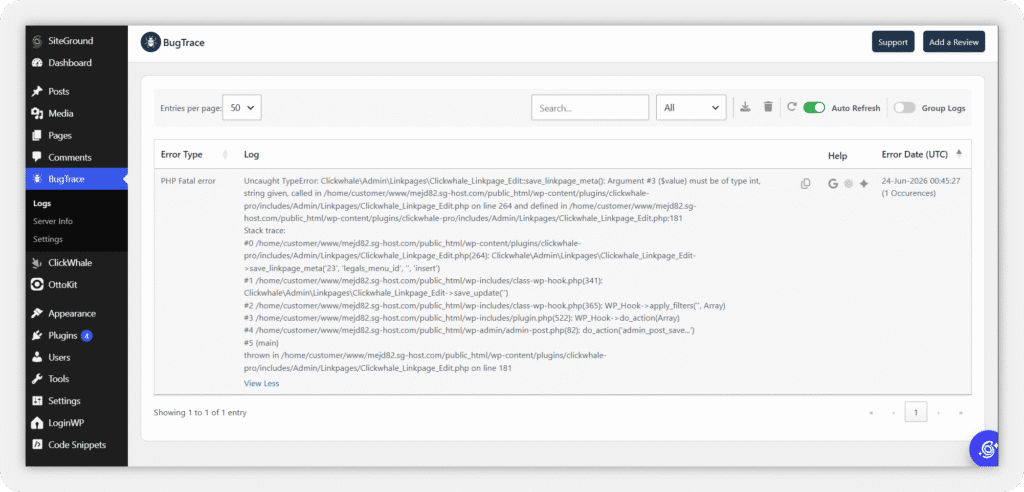Open the Server Info submenu item
This screenshot has width=1024, height=492.
(x=53, y=221)
